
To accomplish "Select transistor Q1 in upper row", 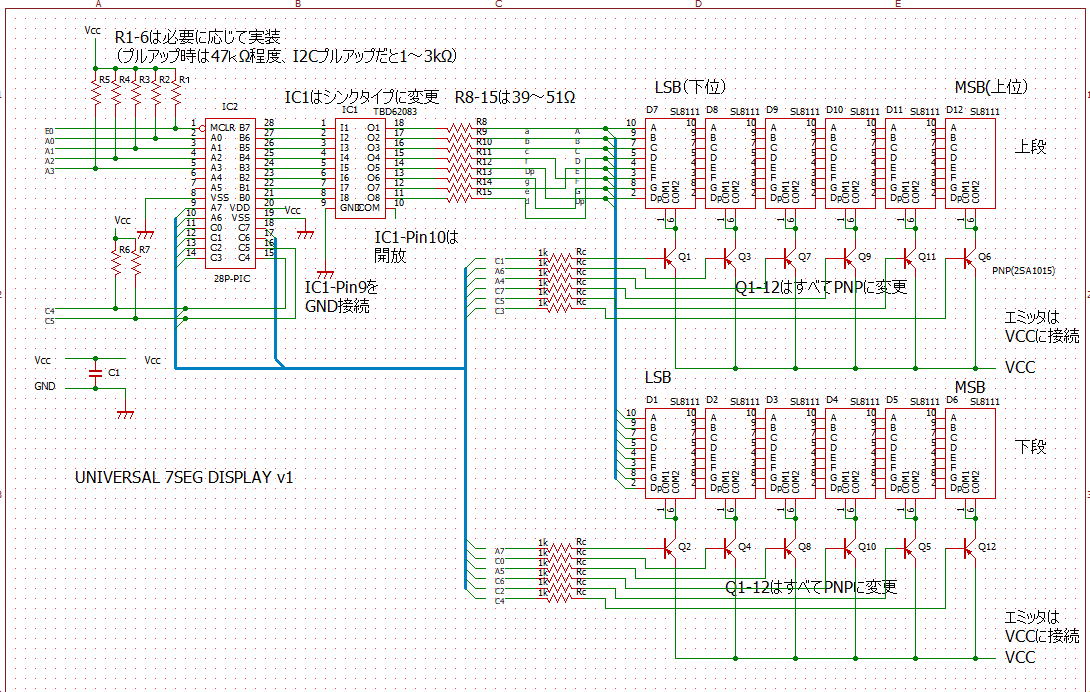I will tap(670, 259).
